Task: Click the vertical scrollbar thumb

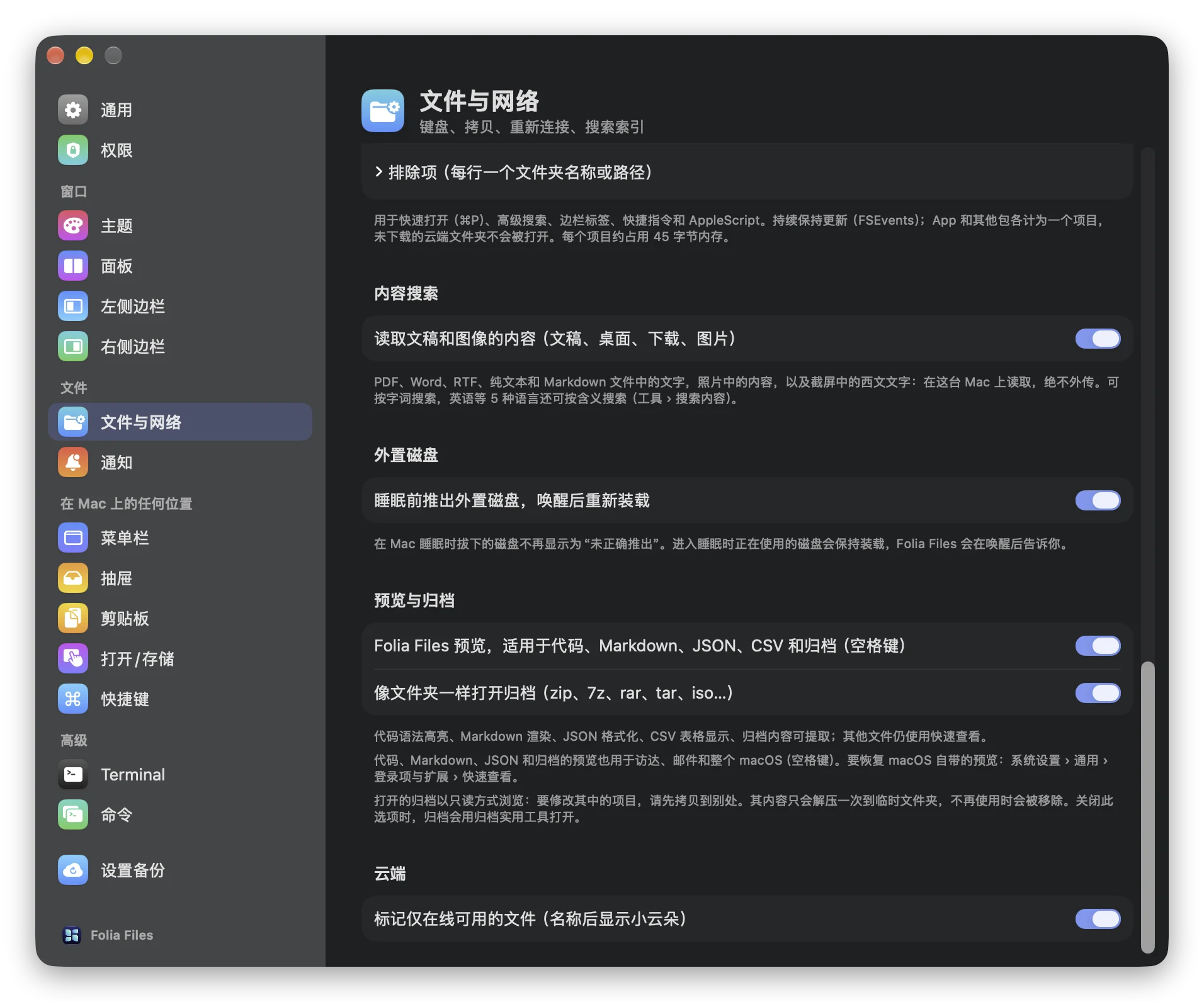Action: [x=1148, y=807]
